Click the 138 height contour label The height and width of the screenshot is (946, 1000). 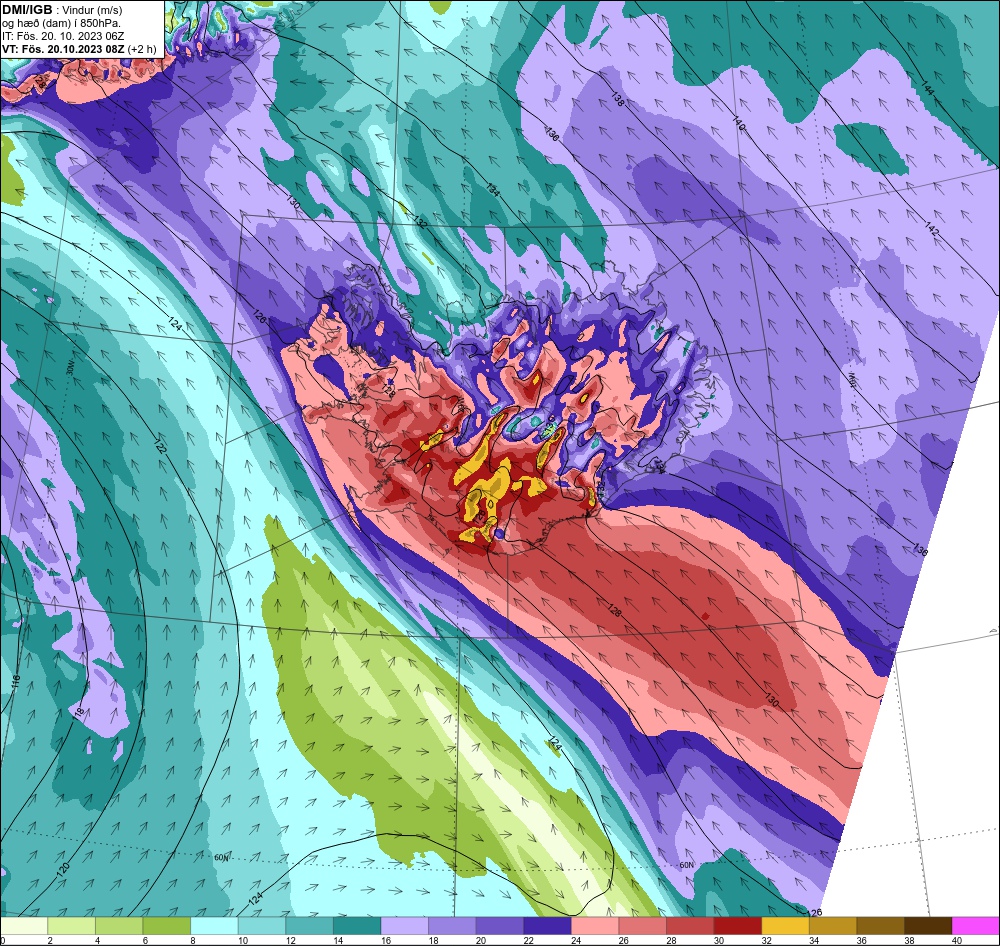pos(617,98)
